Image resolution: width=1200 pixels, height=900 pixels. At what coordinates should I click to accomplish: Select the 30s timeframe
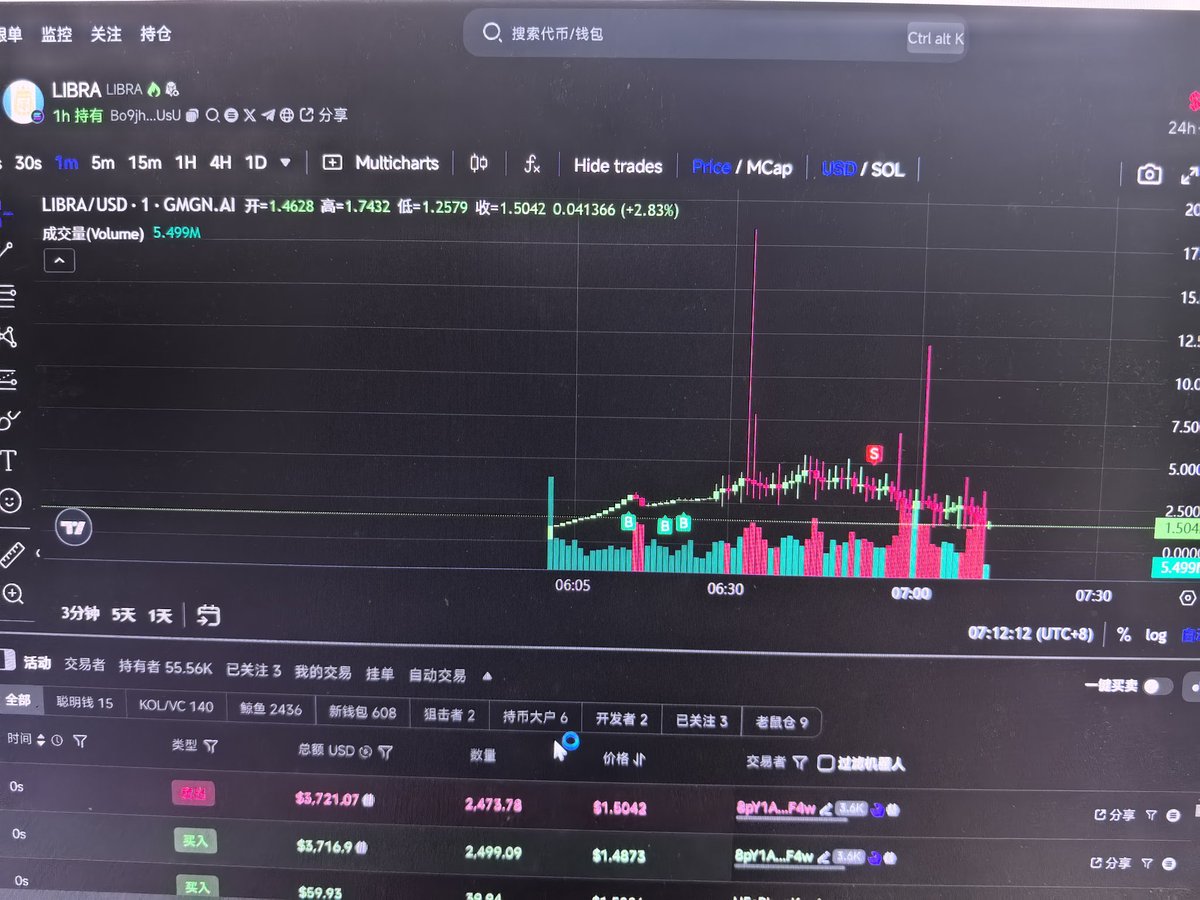pyautogui.click(x=28, y=162)
